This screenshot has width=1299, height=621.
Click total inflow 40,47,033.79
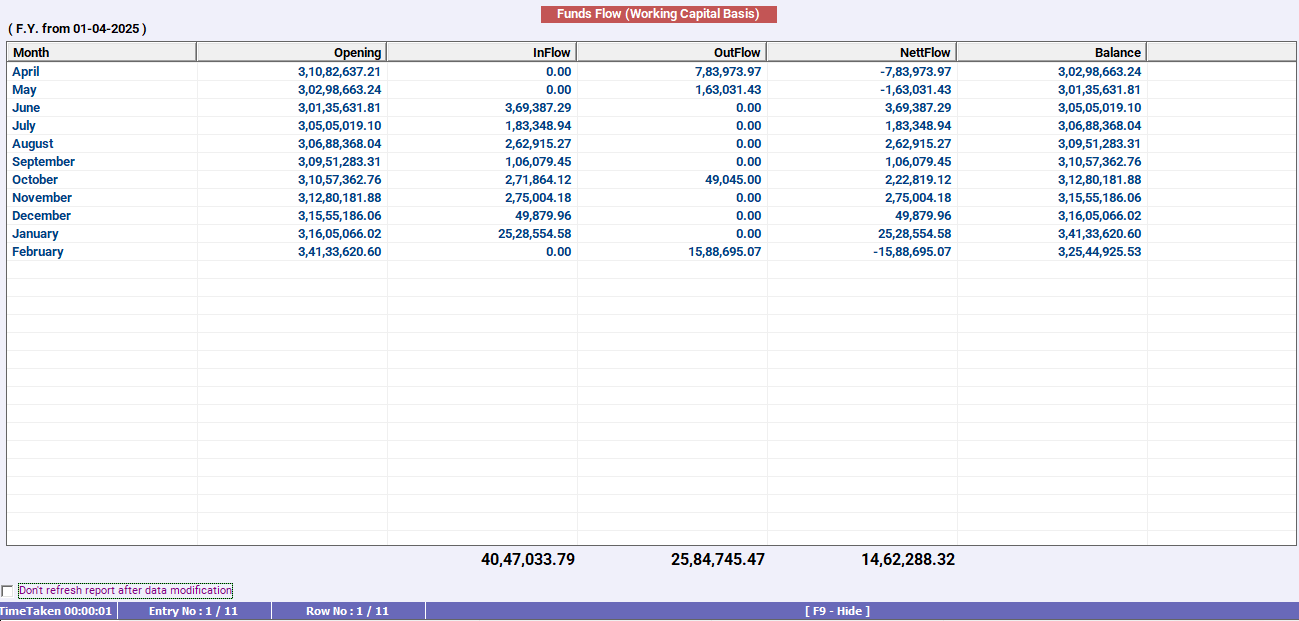(528, 560)
